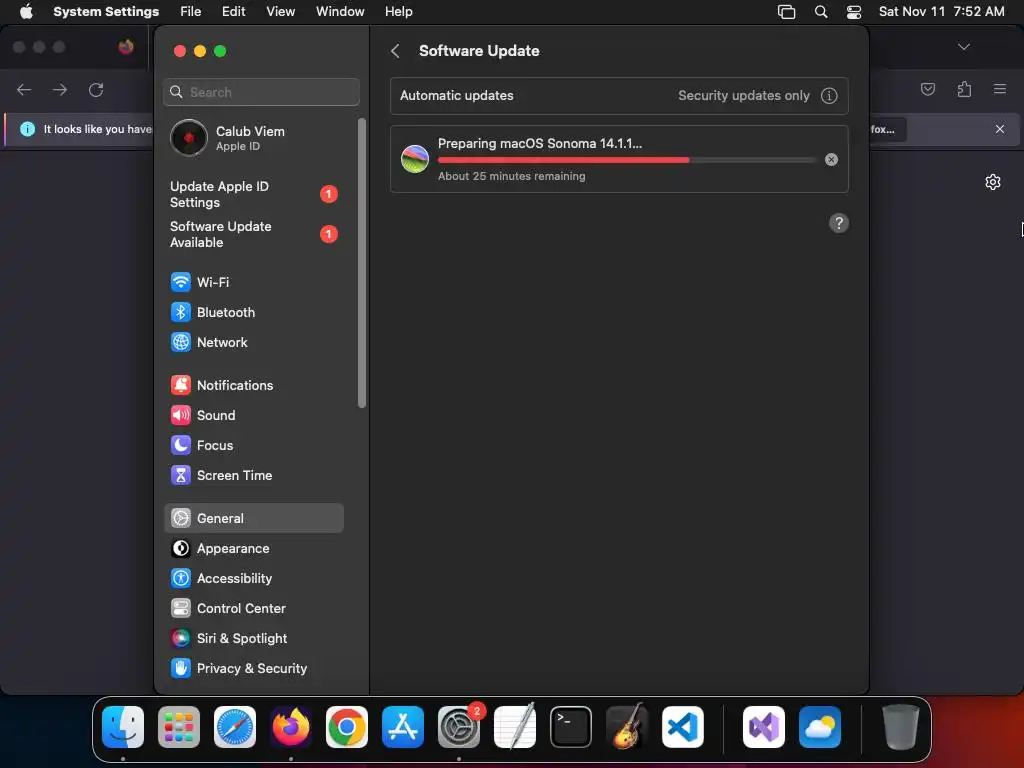Click the Automatic updates info icon
Screen dimensions: 1024x768
(x=829, y=96)
